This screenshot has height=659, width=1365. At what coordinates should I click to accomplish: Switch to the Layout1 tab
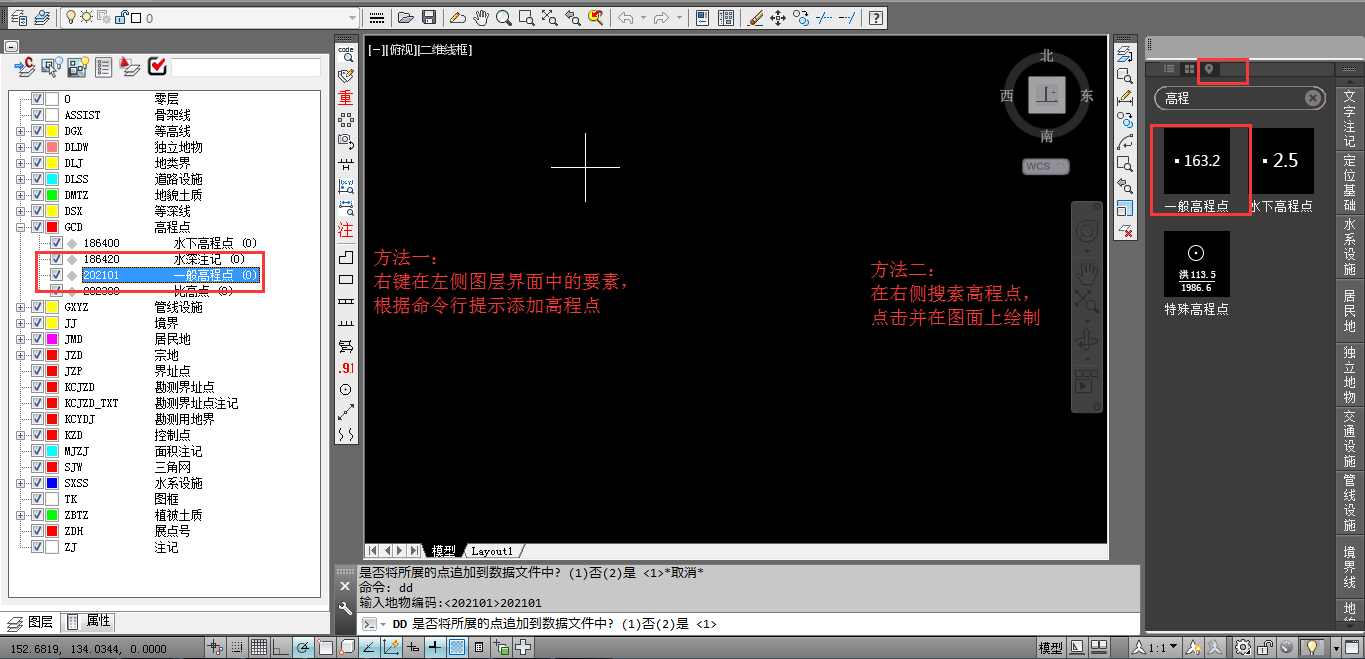(x=492, y=551)
